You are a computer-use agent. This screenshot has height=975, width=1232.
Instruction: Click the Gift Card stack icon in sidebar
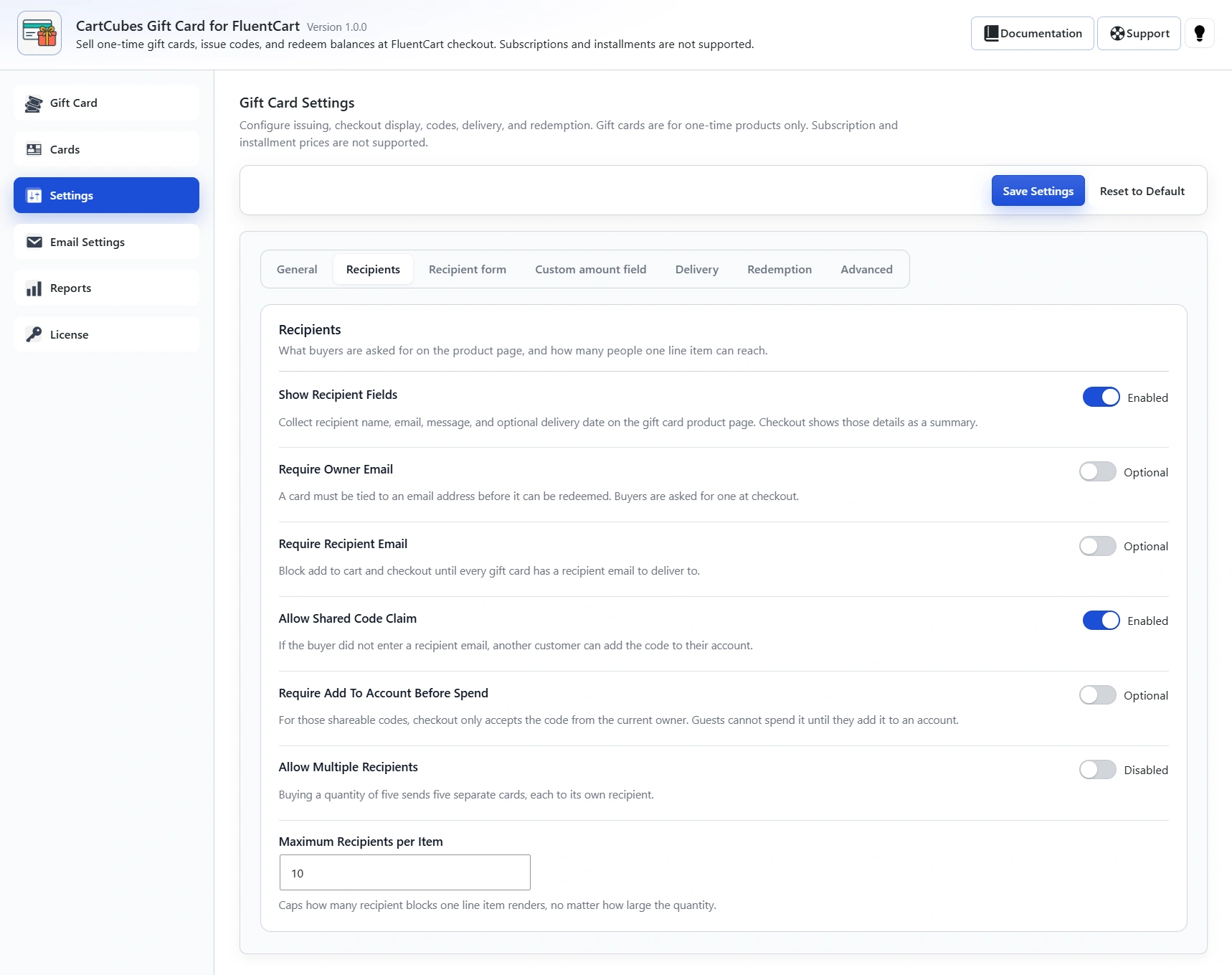pyautogui.click(x=34, y=103)
